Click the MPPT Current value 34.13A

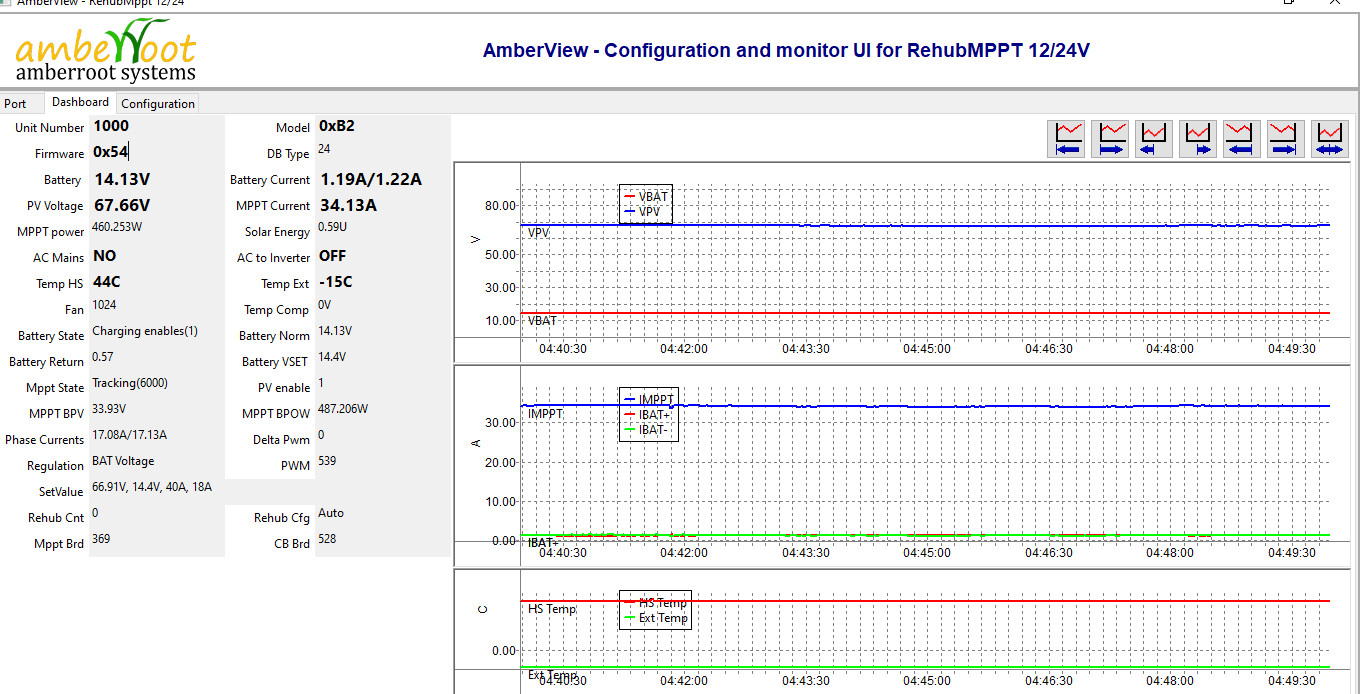(348, 205)
